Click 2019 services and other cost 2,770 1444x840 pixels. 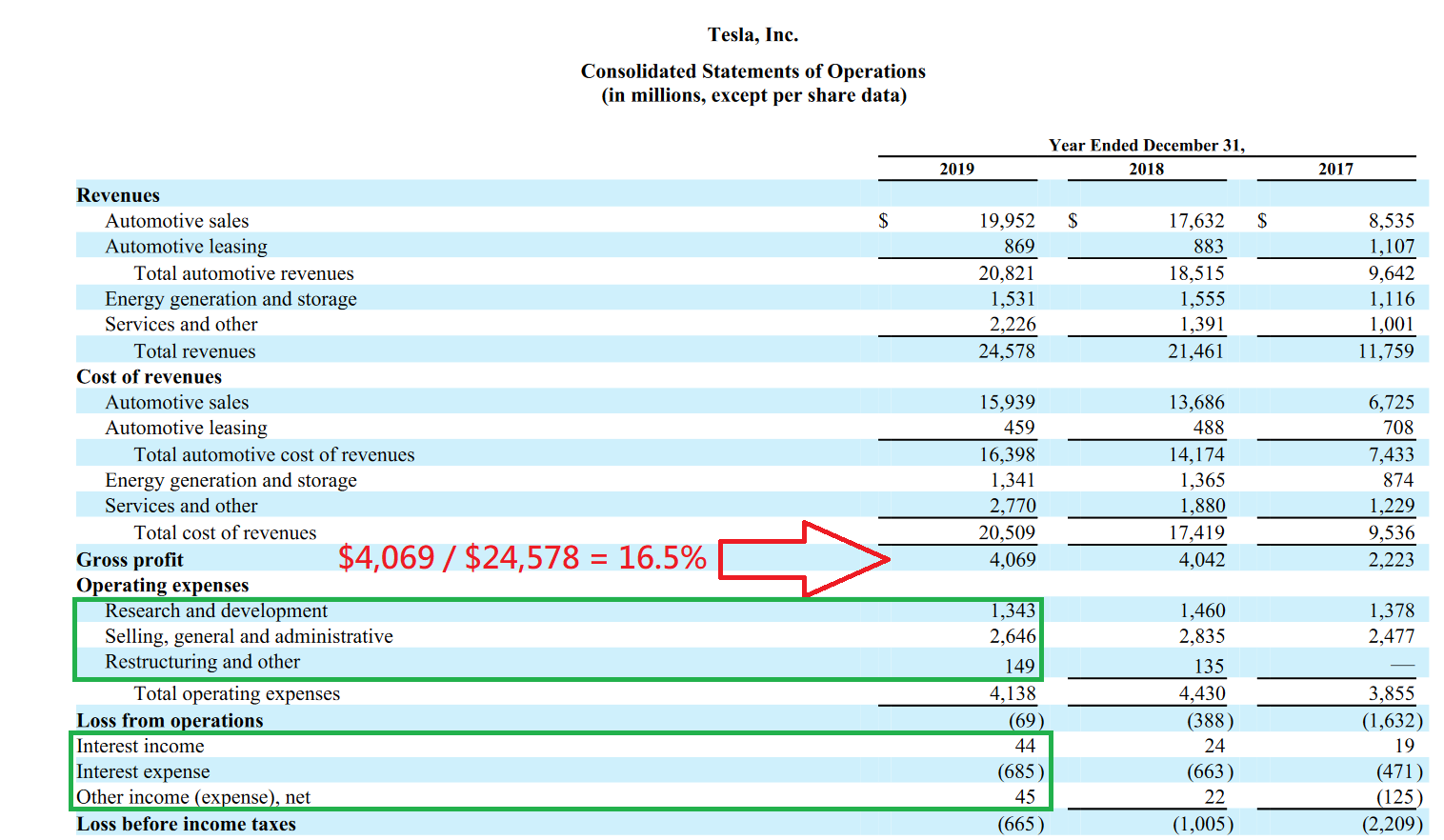click(1013, 507)
